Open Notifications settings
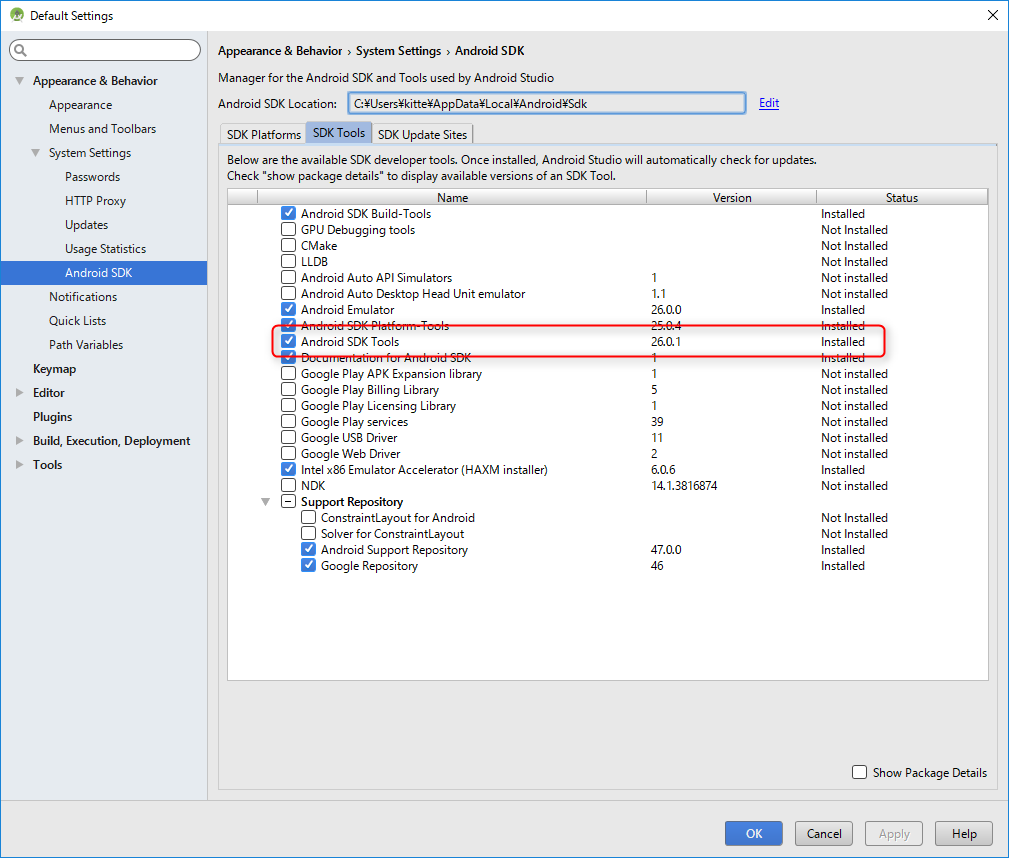This screenshot has width=1009, height=858. (x=83, y=297)
